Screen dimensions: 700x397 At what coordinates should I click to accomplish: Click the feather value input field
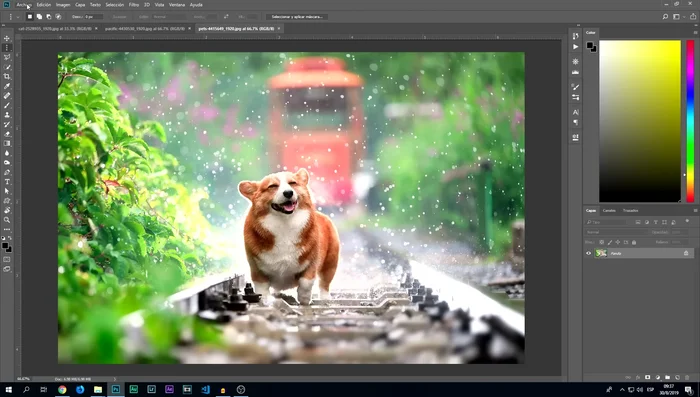click(x=94, y=17)
